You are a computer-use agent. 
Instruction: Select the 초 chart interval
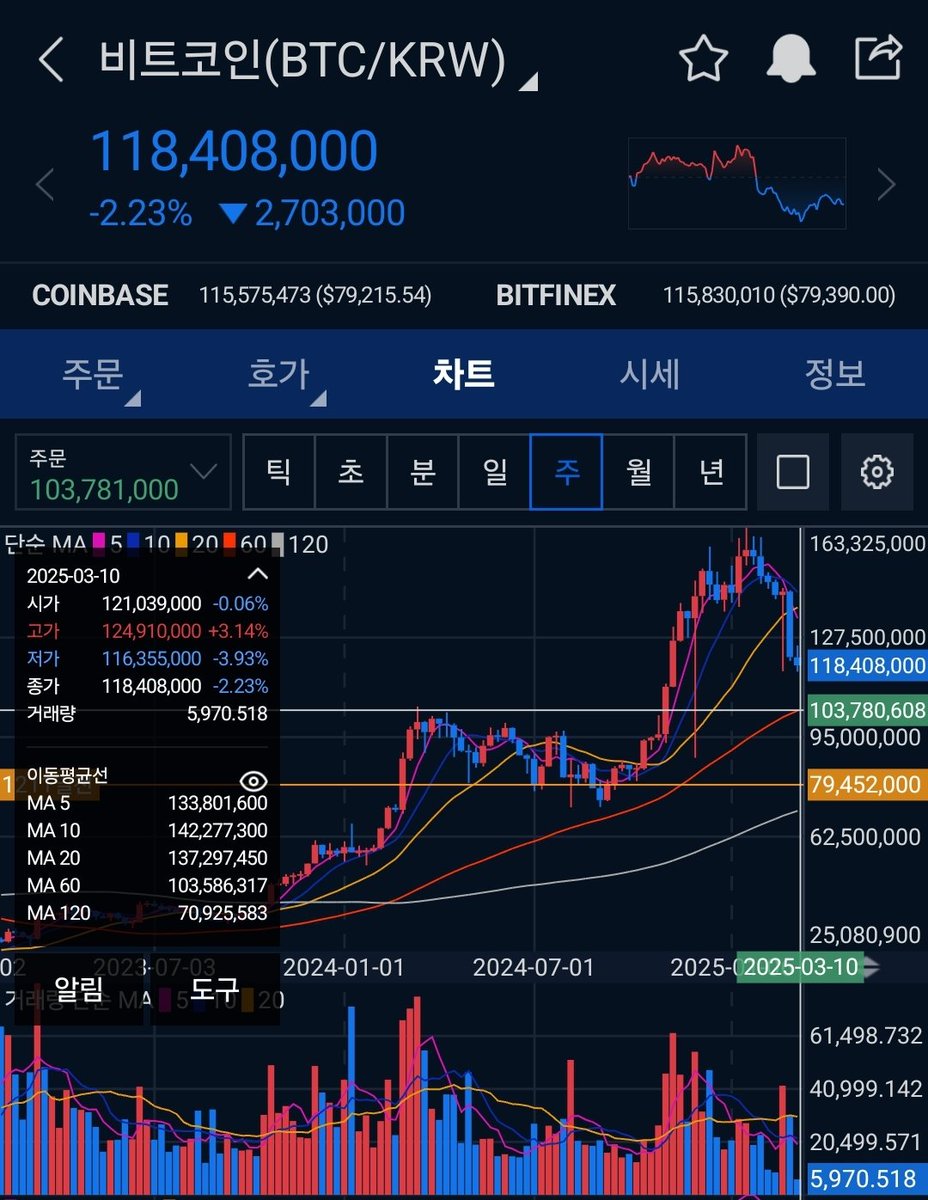351,472
